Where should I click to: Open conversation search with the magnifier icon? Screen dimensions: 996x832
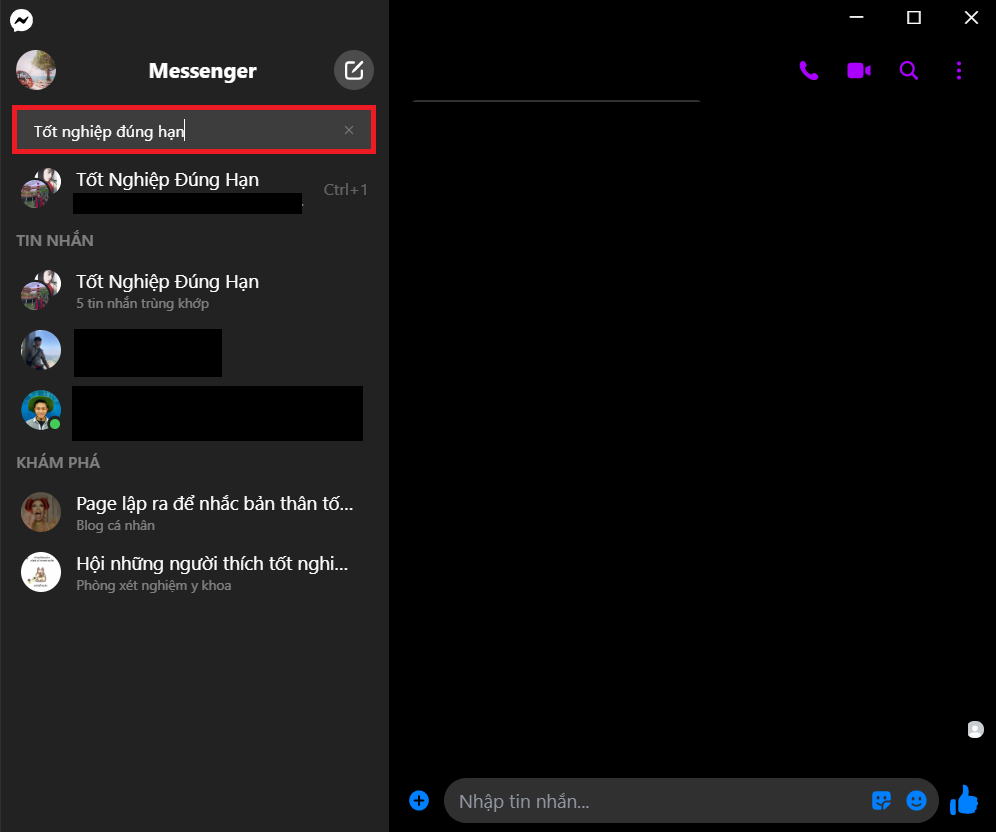(909, 70)
